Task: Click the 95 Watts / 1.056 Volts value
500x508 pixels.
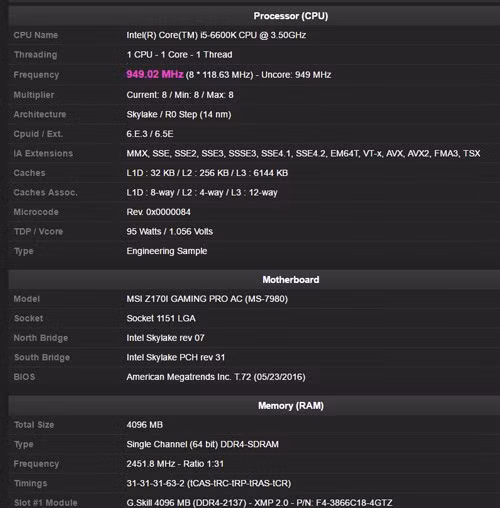Action: click(170, 231)
